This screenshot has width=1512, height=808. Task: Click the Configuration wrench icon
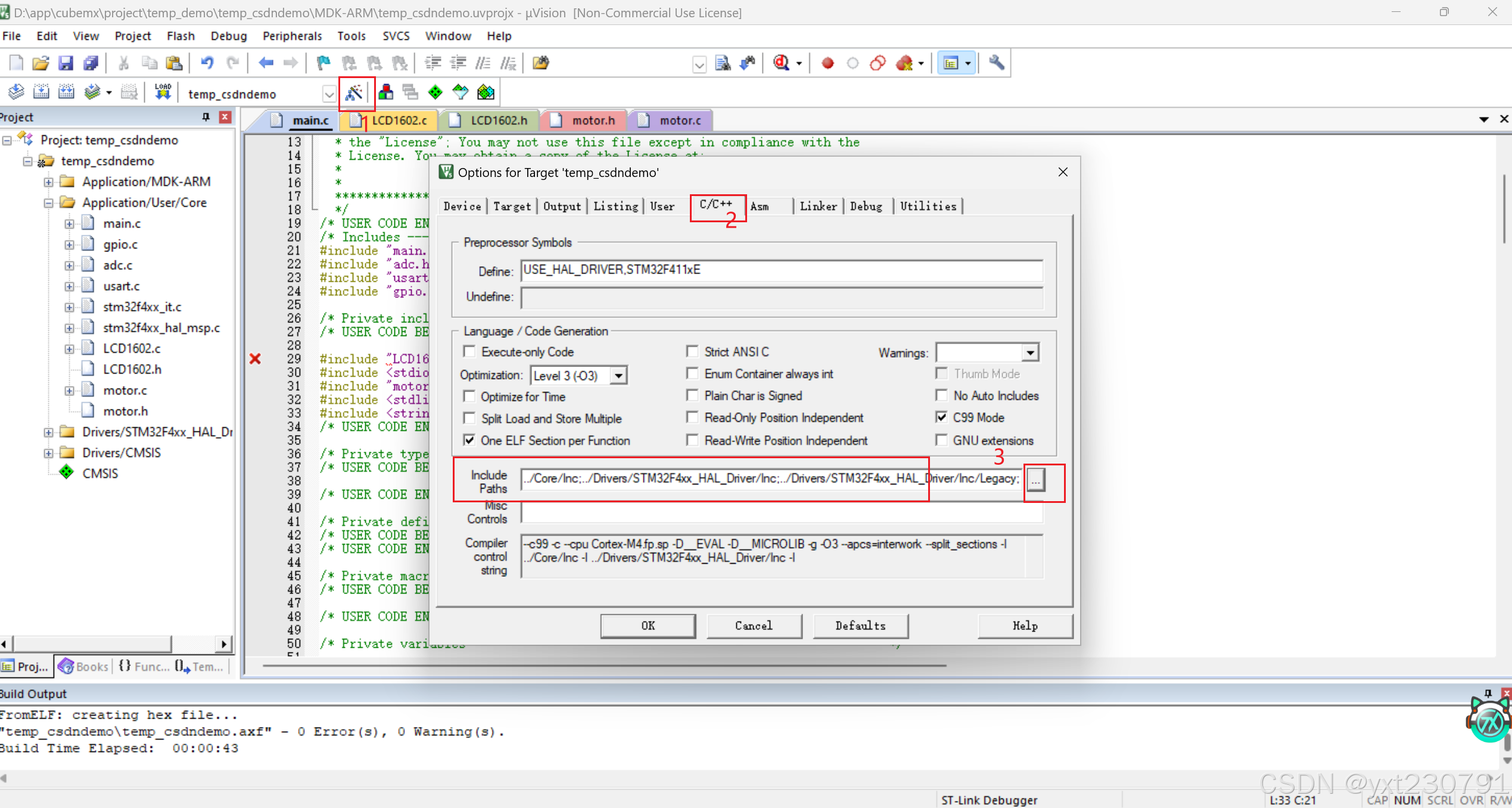click(x=997, y=63)
